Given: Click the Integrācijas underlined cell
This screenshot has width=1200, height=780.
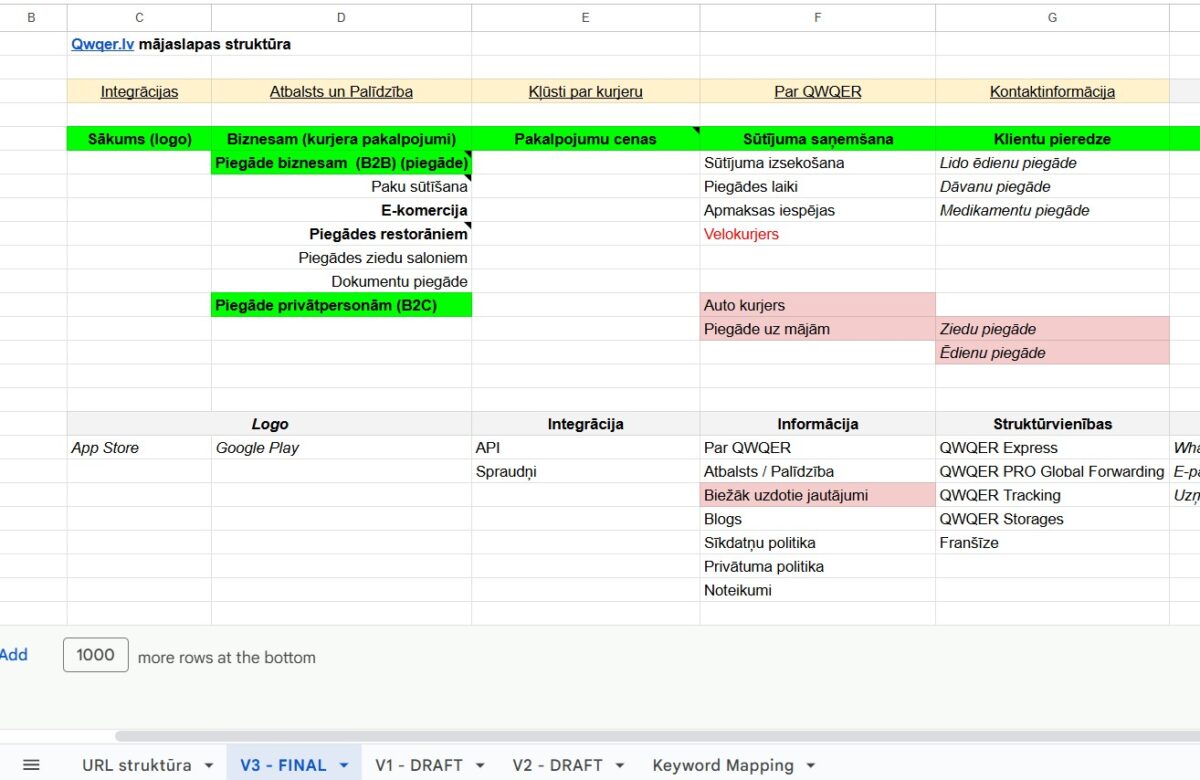Looking at the screenshot, I should [x=139, y=91].
